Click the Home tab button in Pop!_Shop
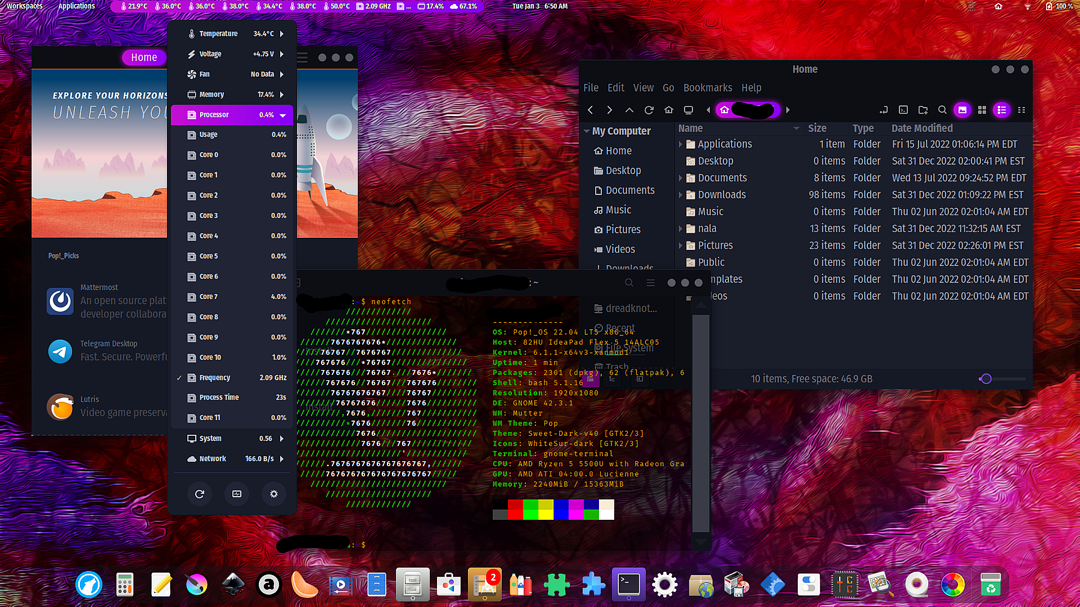 click(144, 57)
